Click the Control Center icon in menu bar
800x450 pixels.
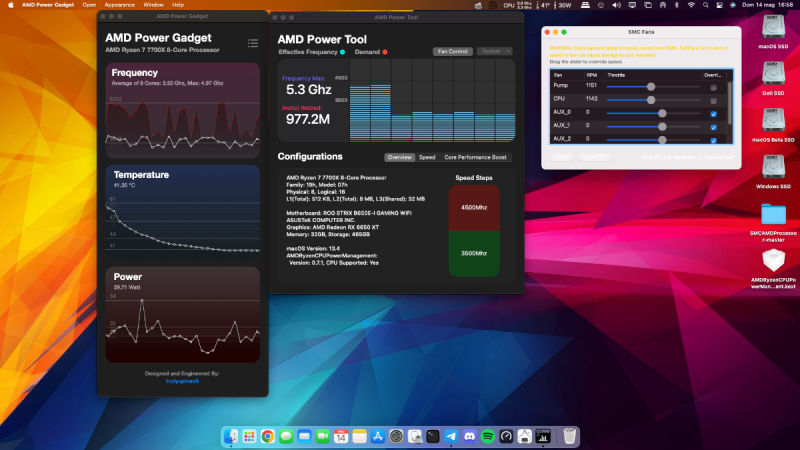pos(719,5)
